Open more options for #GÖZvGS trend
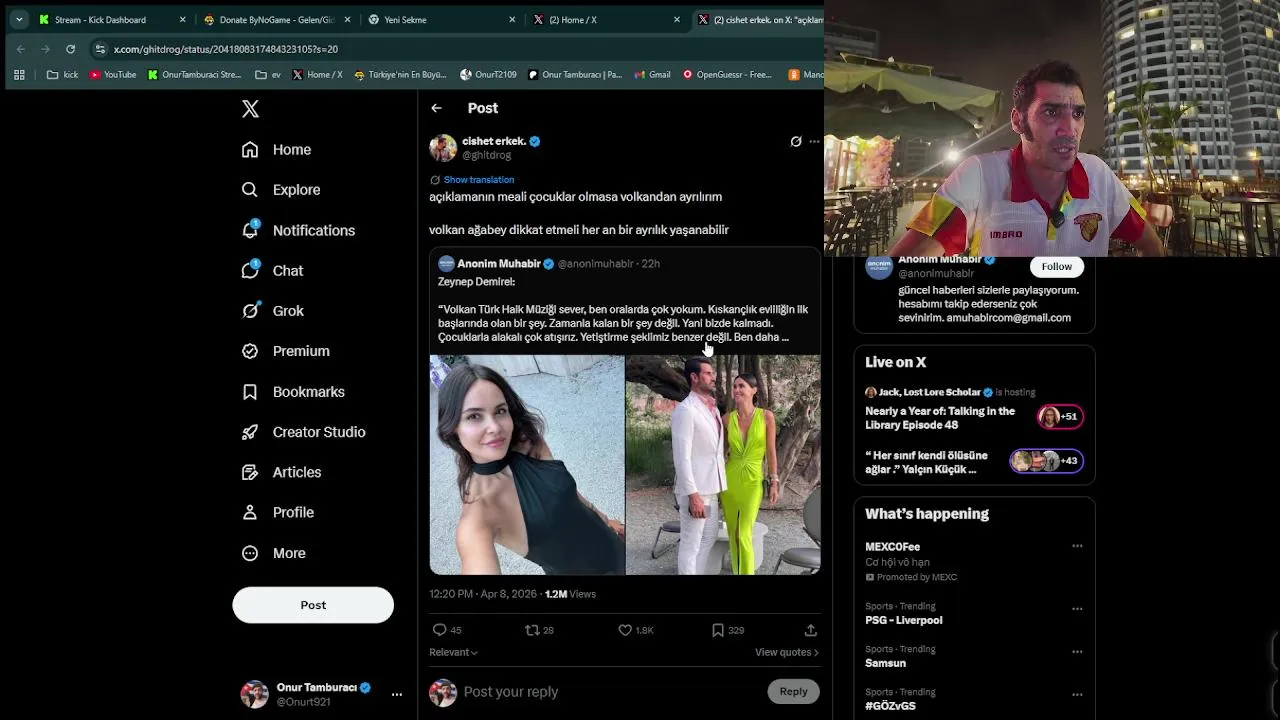This screenshot has height=720, width=1280. click(x=1077, y=694)
